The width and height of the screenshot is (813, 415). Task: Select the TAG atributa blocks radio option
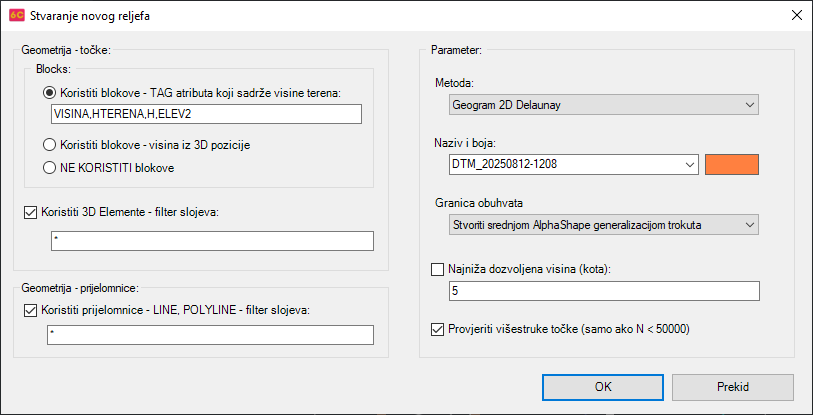click(48, 93)
